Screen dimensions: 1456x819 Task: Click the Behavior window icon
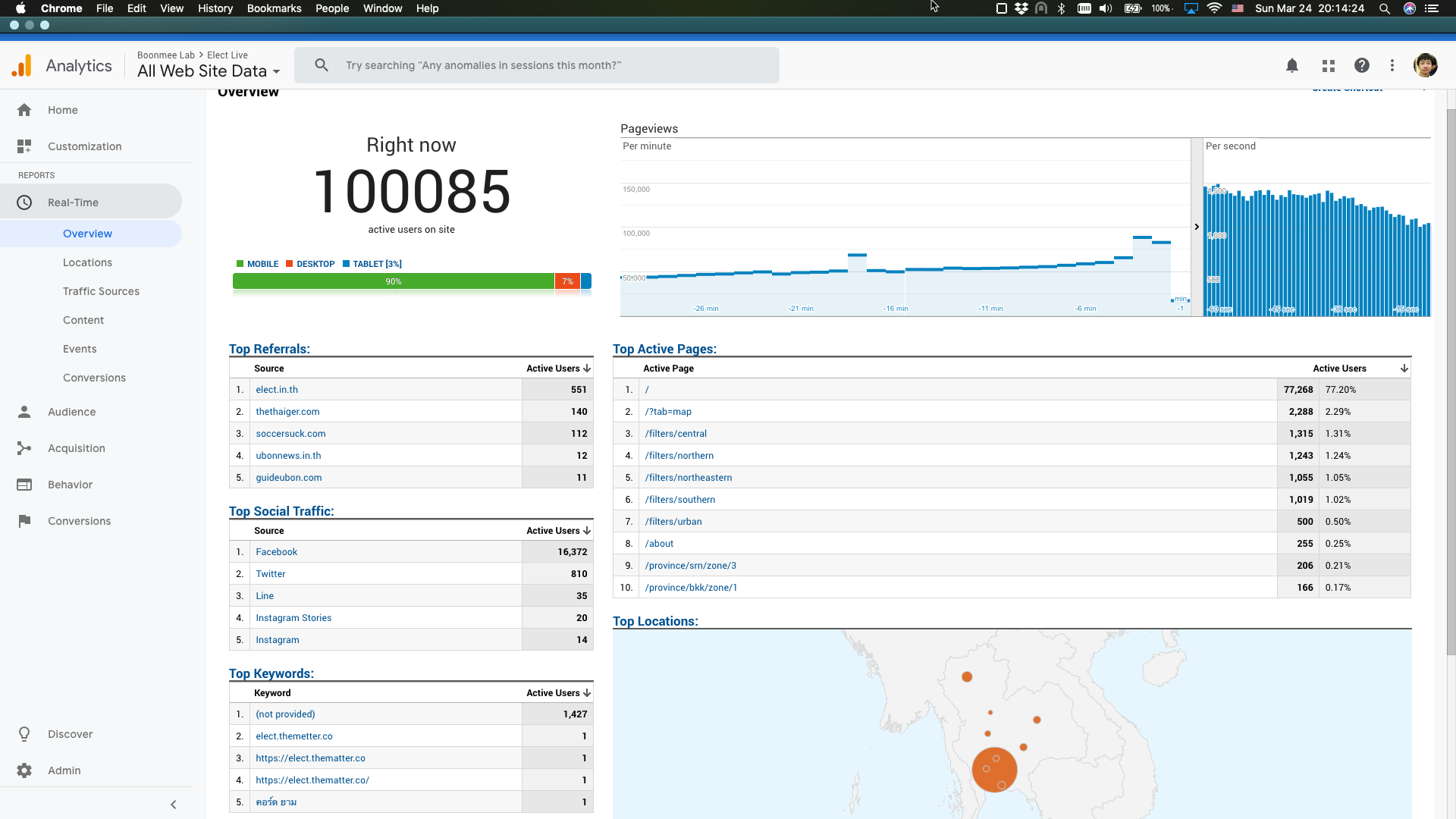pos(24,485)
